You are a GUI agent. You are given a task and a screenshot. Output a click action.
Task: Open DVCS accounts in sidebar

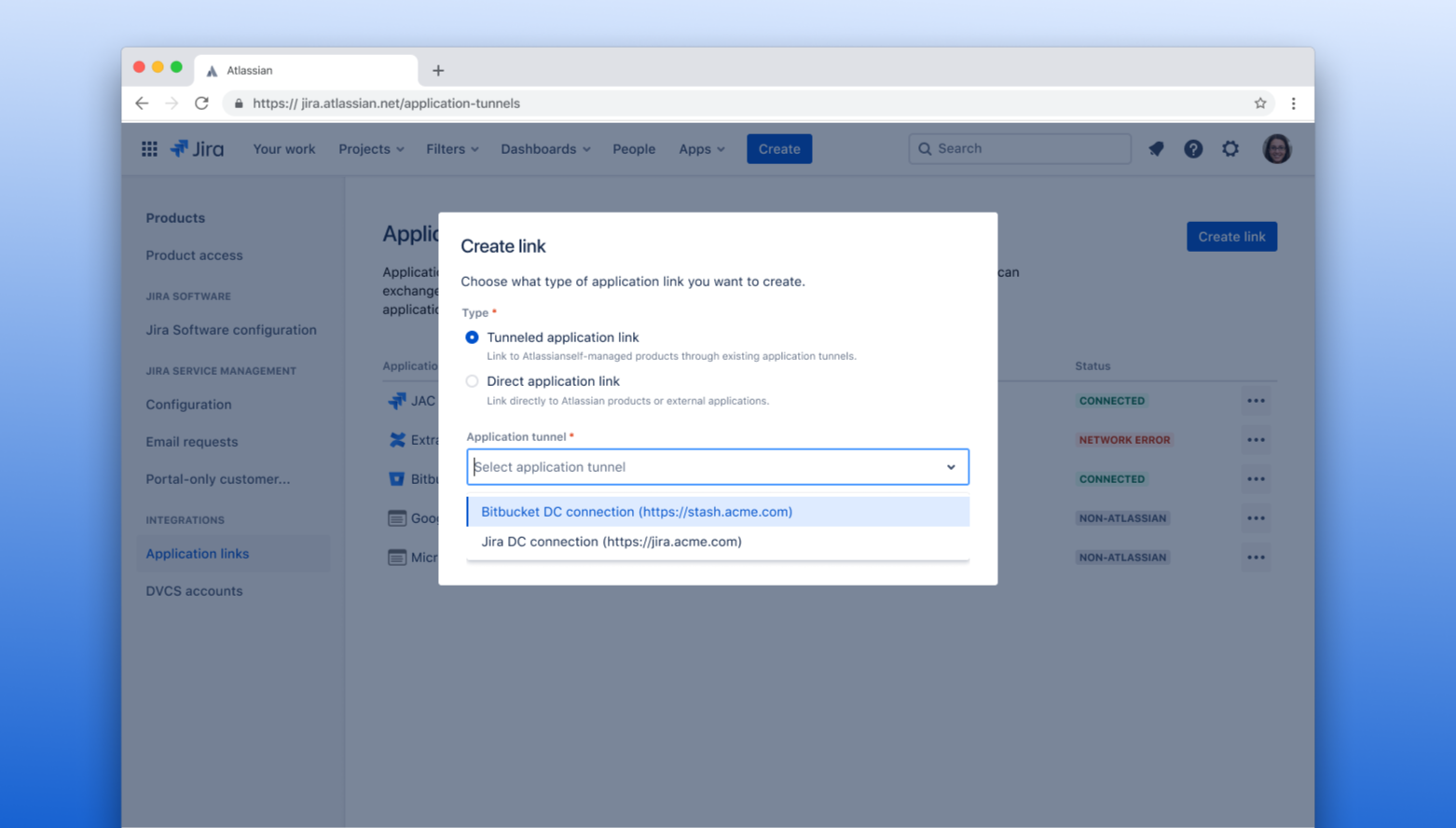pos(194,591)
